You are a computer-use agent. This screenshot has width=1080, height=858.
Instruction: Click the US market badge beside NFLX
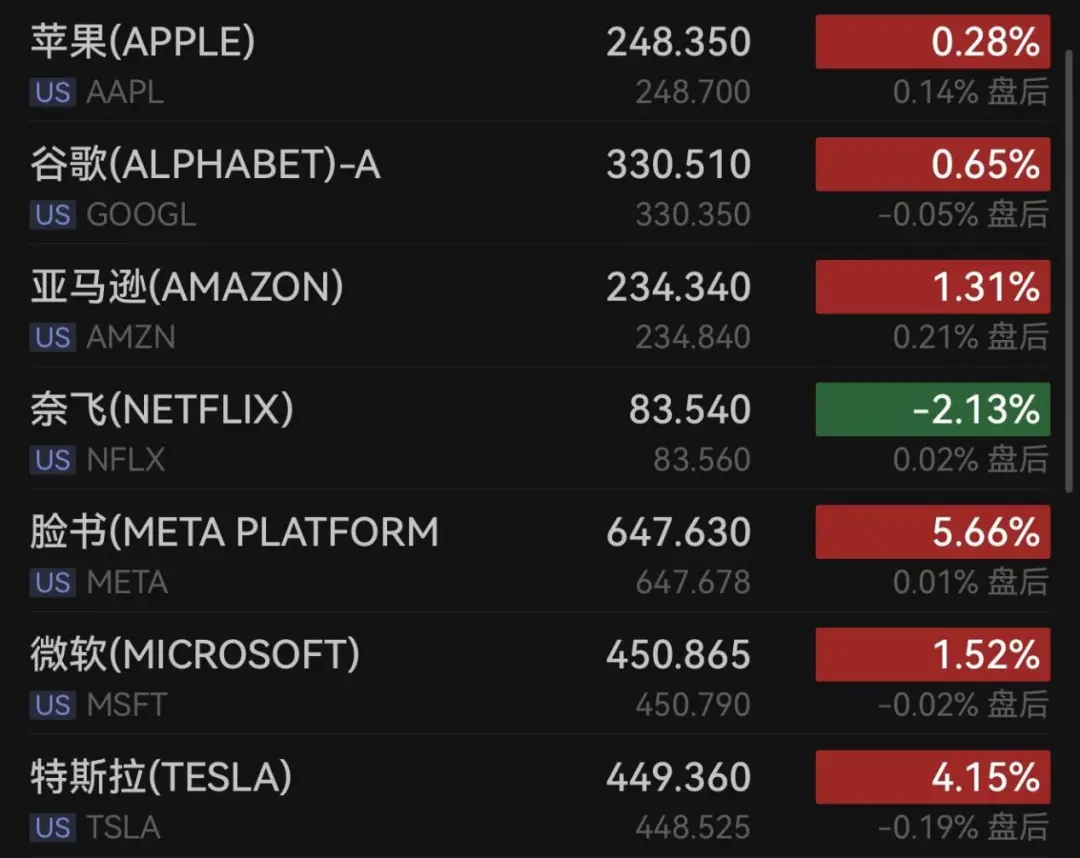[52, 460]
